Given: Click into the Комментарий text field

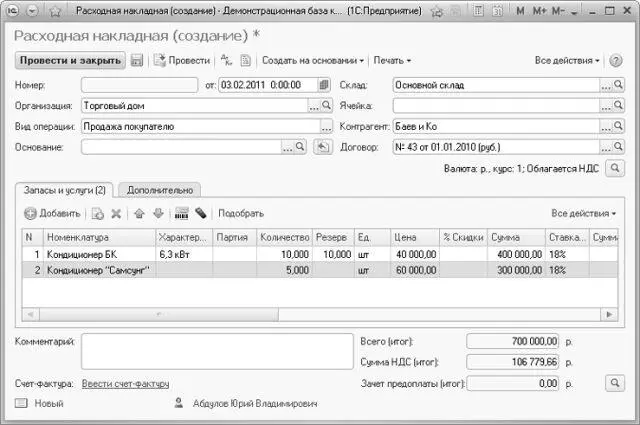Looking at the screenshot, I should 217,351.
